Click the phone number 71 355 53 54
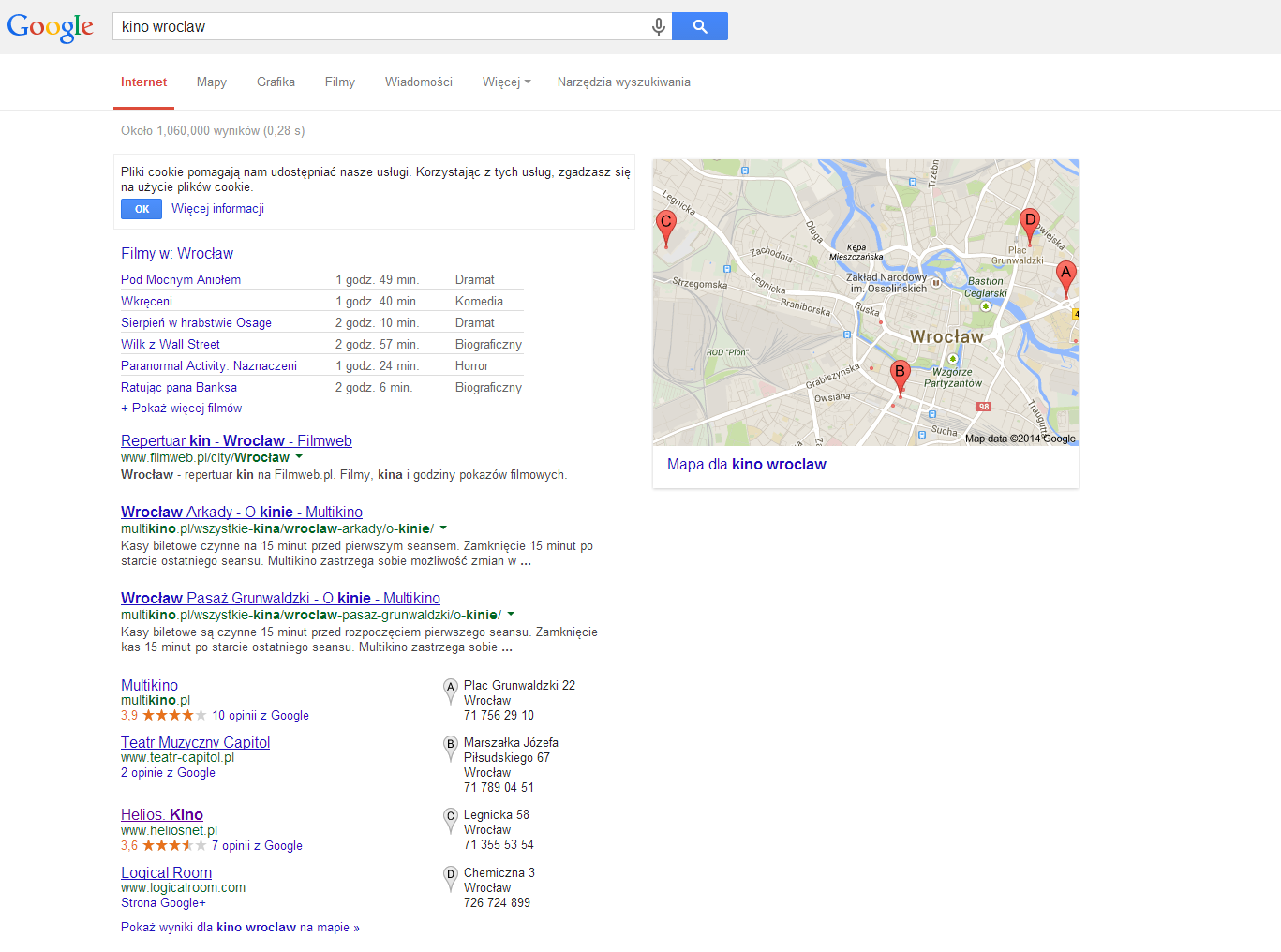This screenshot has height=952, width=1281. 499,845
